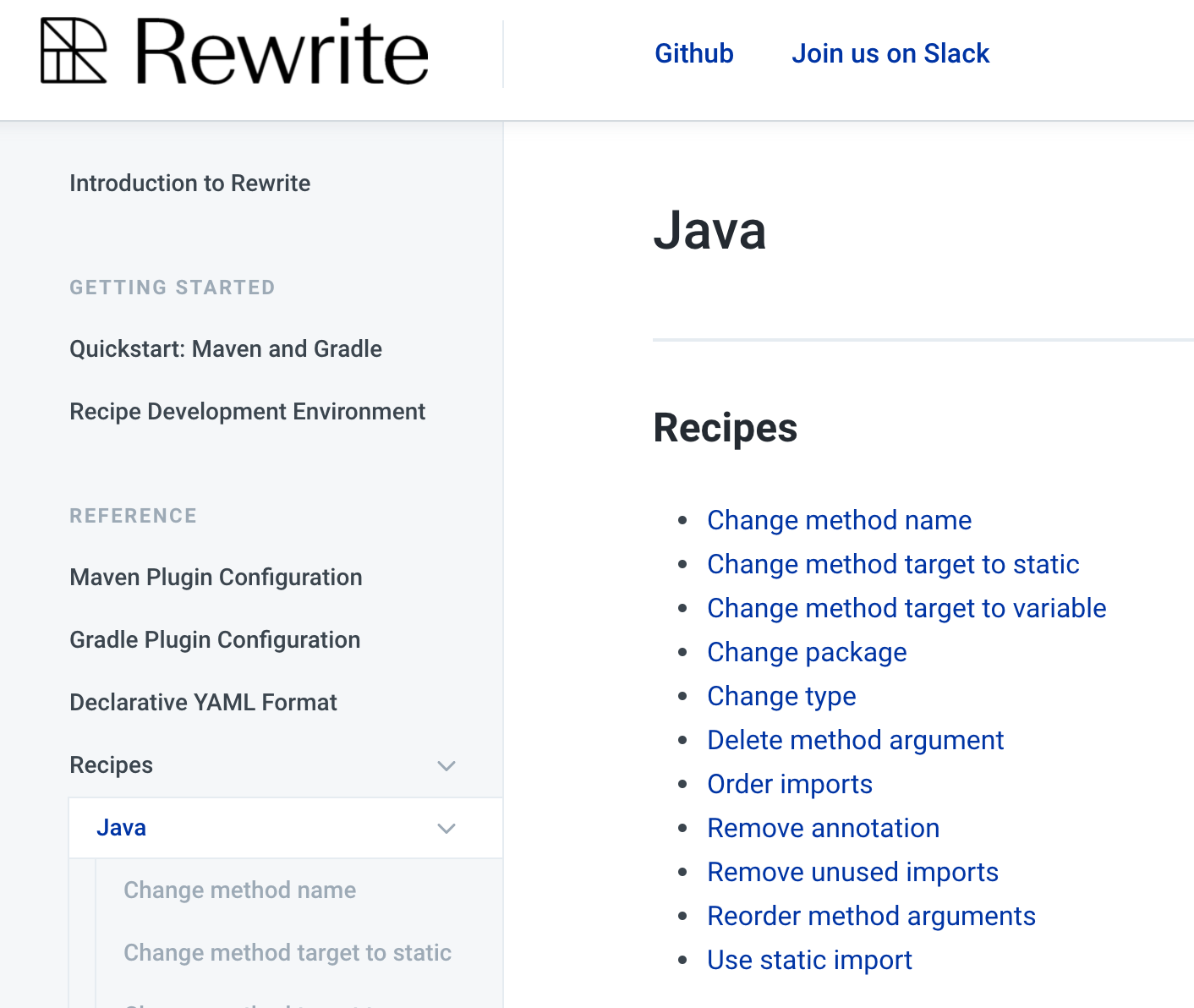Open the Change type recipe link
The image size is (1194, 1008).
point(781,696)
